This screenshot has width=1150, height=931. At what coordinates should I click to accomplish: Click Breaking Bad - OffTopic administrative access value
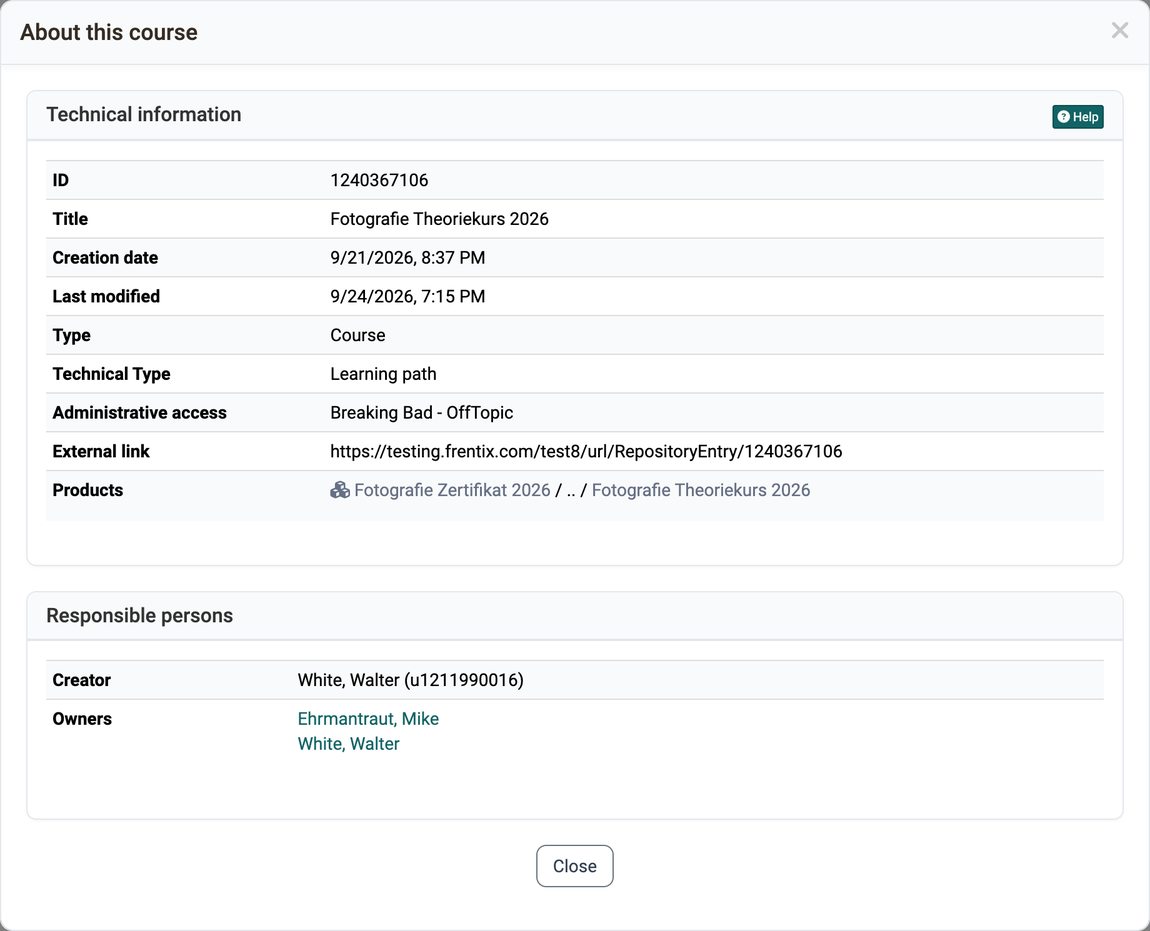[421, 413]
